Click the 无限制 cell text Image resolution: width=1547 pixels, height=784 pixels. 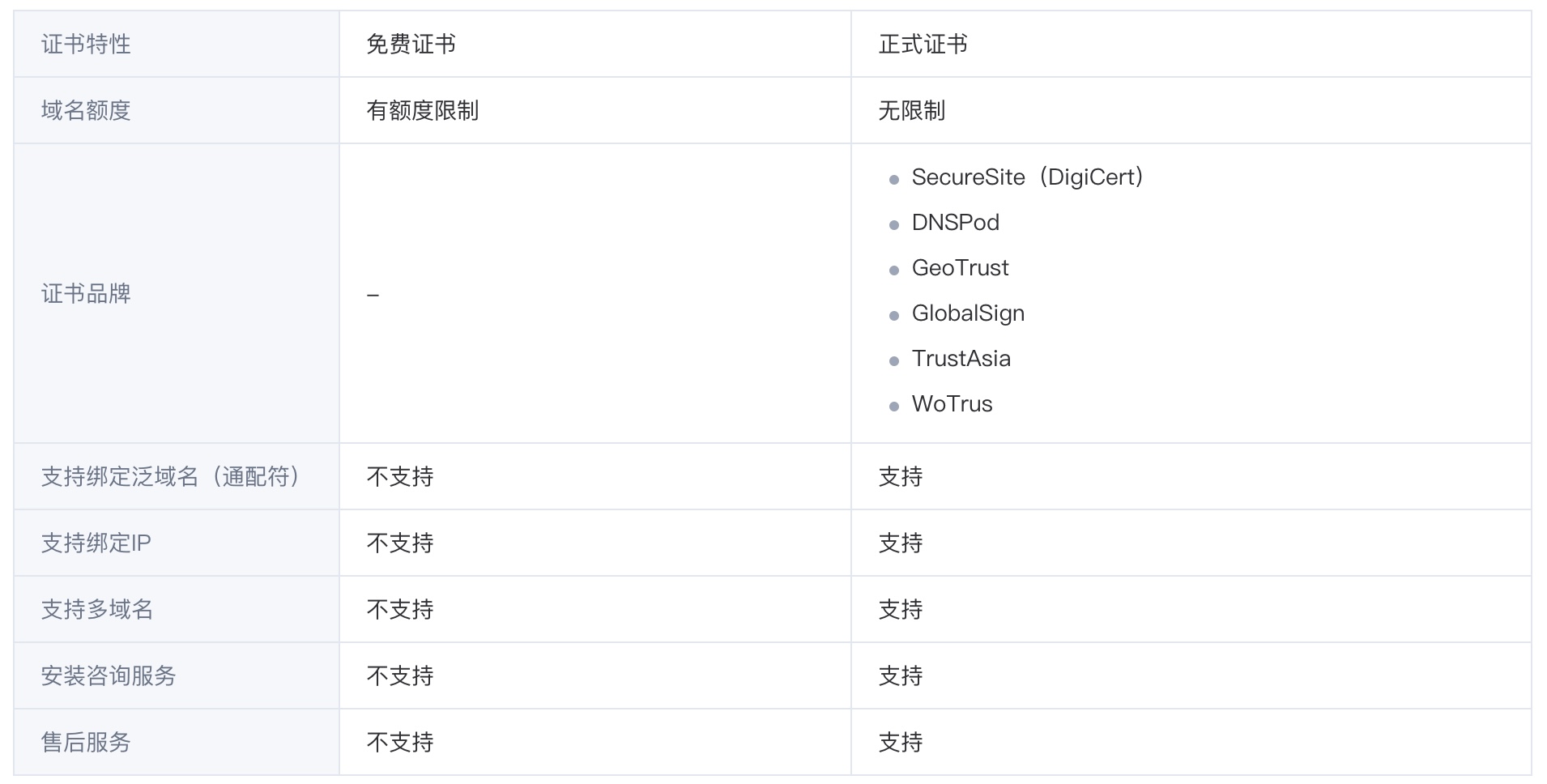(911, 110)
